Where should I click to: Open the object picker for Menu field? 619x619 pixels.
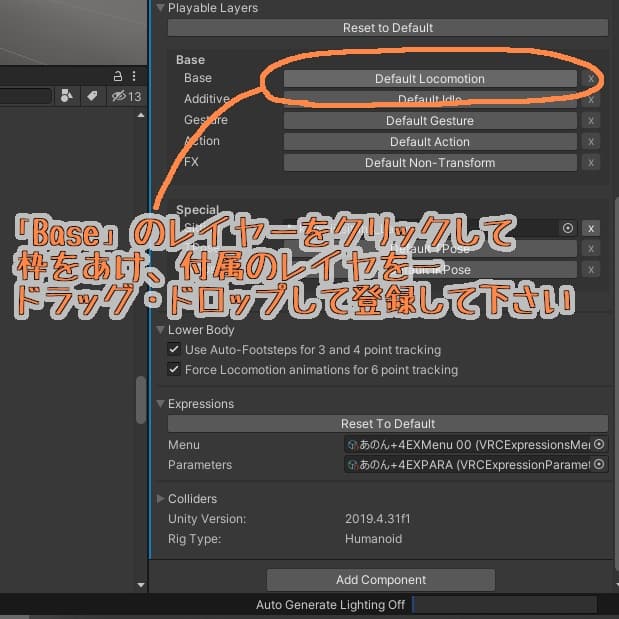[599, 444]
